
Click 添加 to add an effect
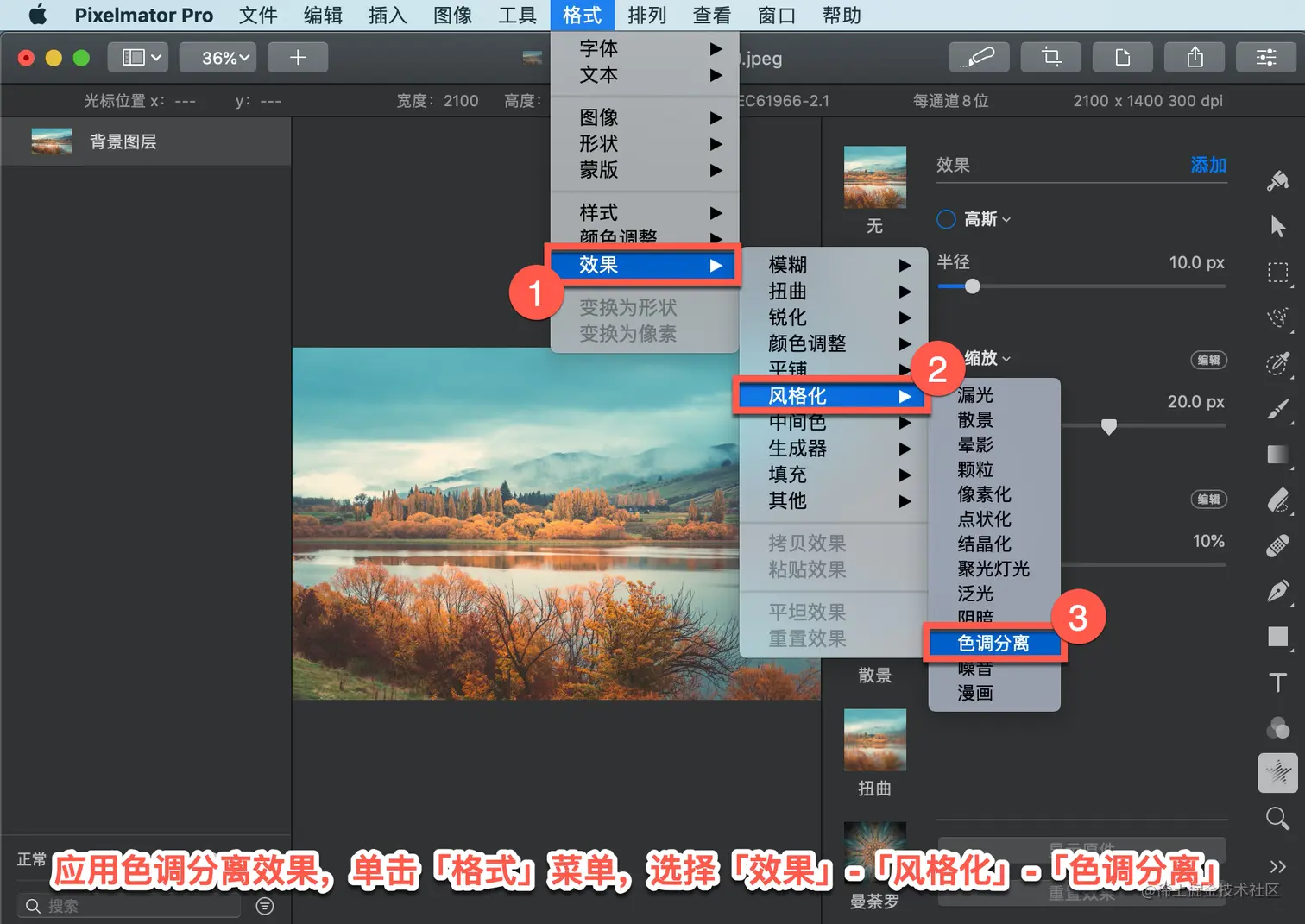tap(1208, 165)
